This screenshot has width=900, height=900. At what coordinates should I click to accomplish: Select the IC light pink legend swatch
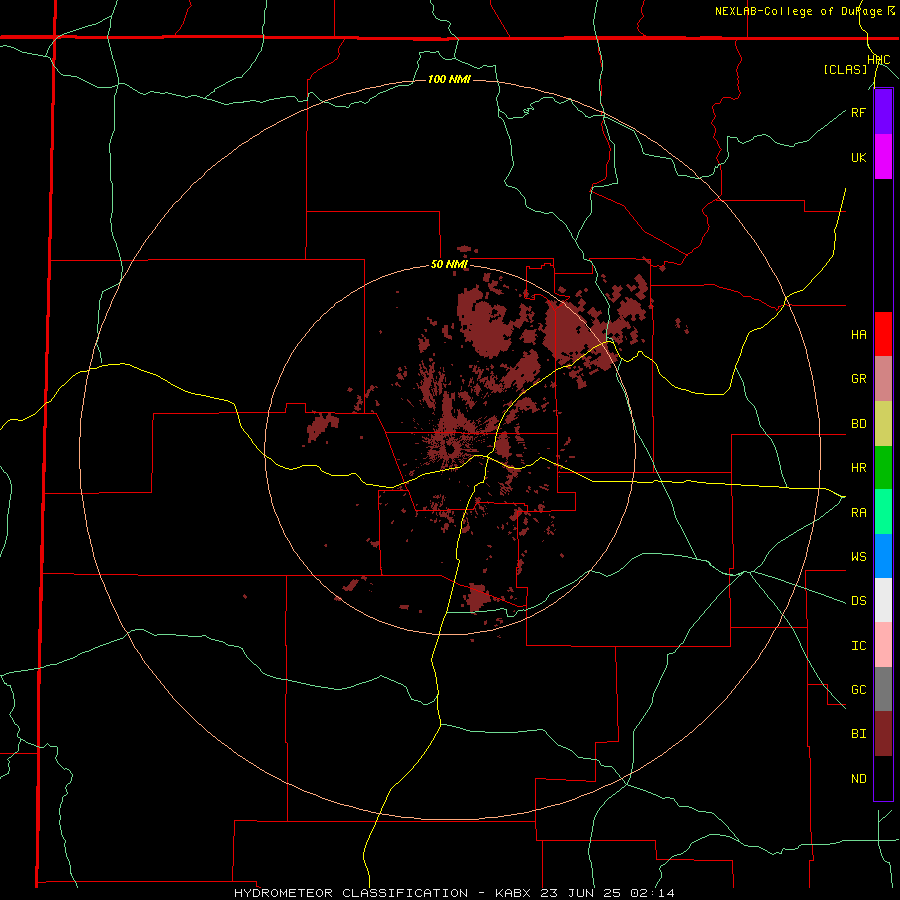click(883, 645)
